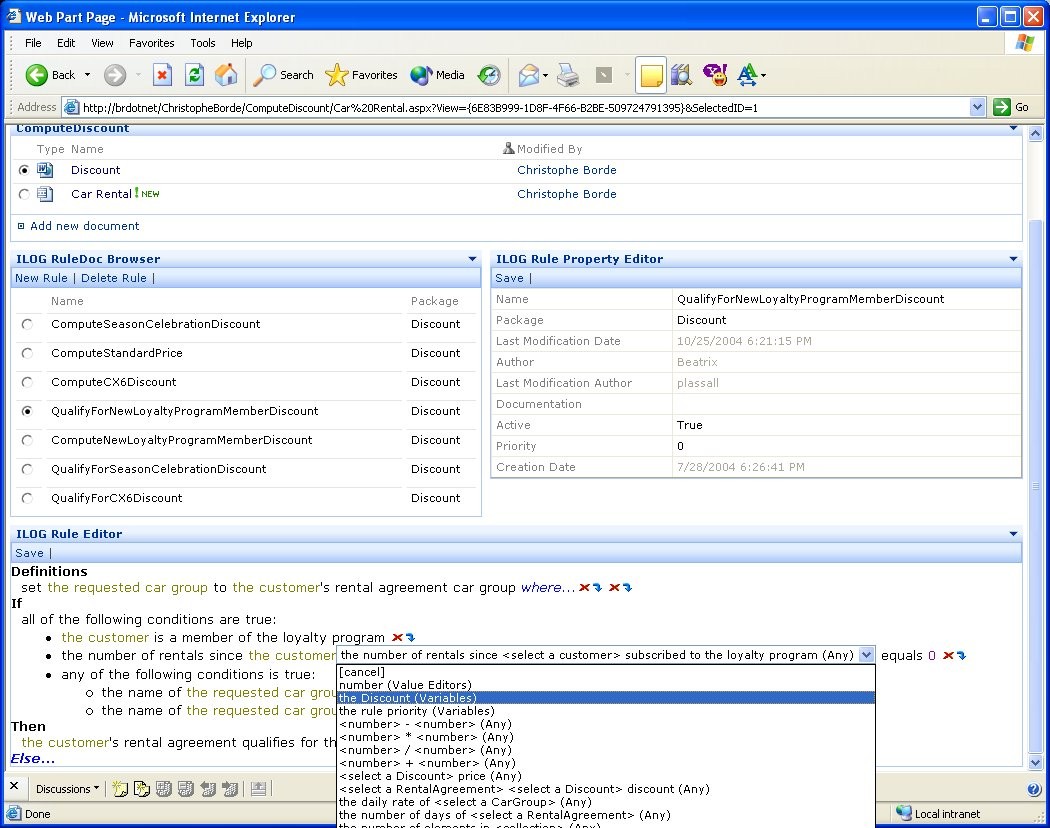Toggle the rentals expression combo box arrow
1050x828 pixels.
click(x=867, y=655)
